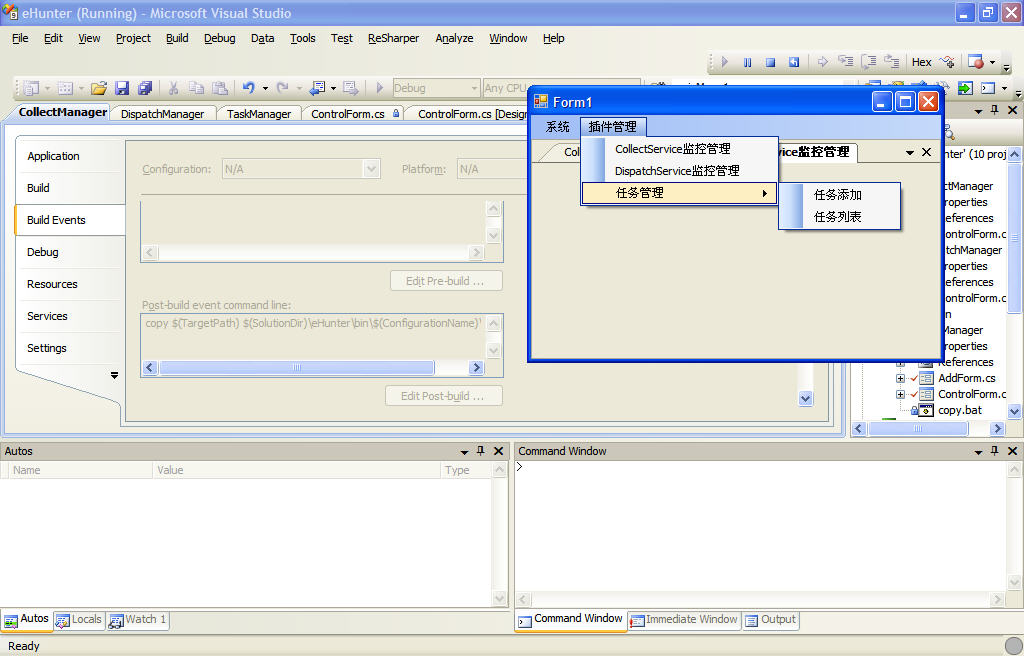Click the Step Out icon
The image size is (1024, 656).
point(891,62)
